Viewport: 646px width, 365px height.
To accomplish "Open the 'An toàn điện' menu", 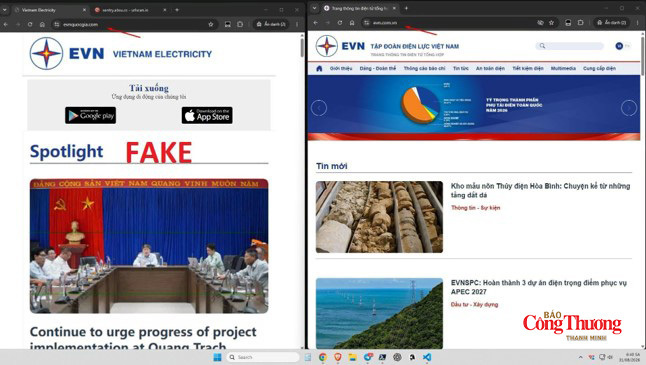I will pos(490,68).
